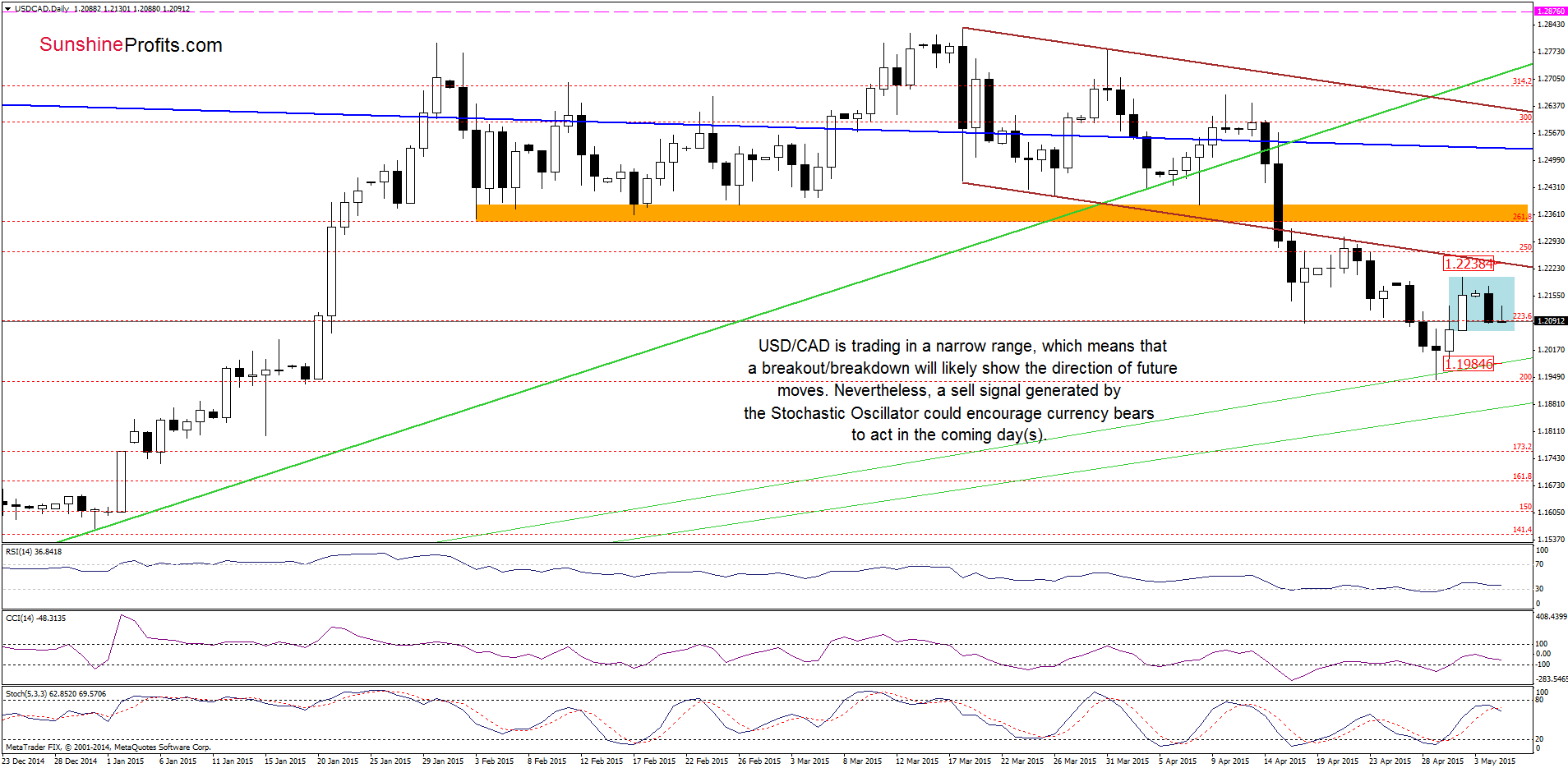The width and height of the screenshot is (1568, 768).
Task: Click the 12 Mar 2015 date label
Action: point(916,761)
